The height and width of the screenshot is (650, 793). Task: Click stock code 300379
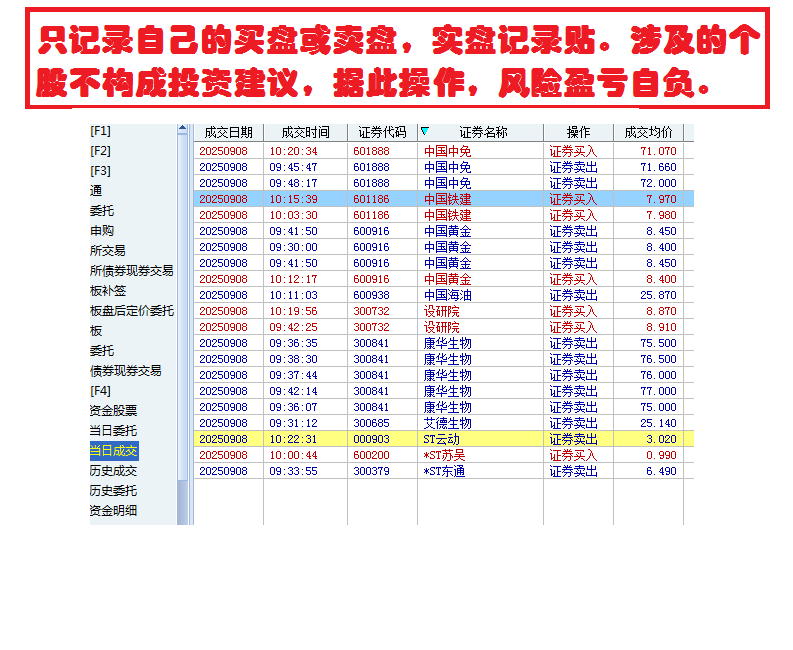tap(371, 471)
